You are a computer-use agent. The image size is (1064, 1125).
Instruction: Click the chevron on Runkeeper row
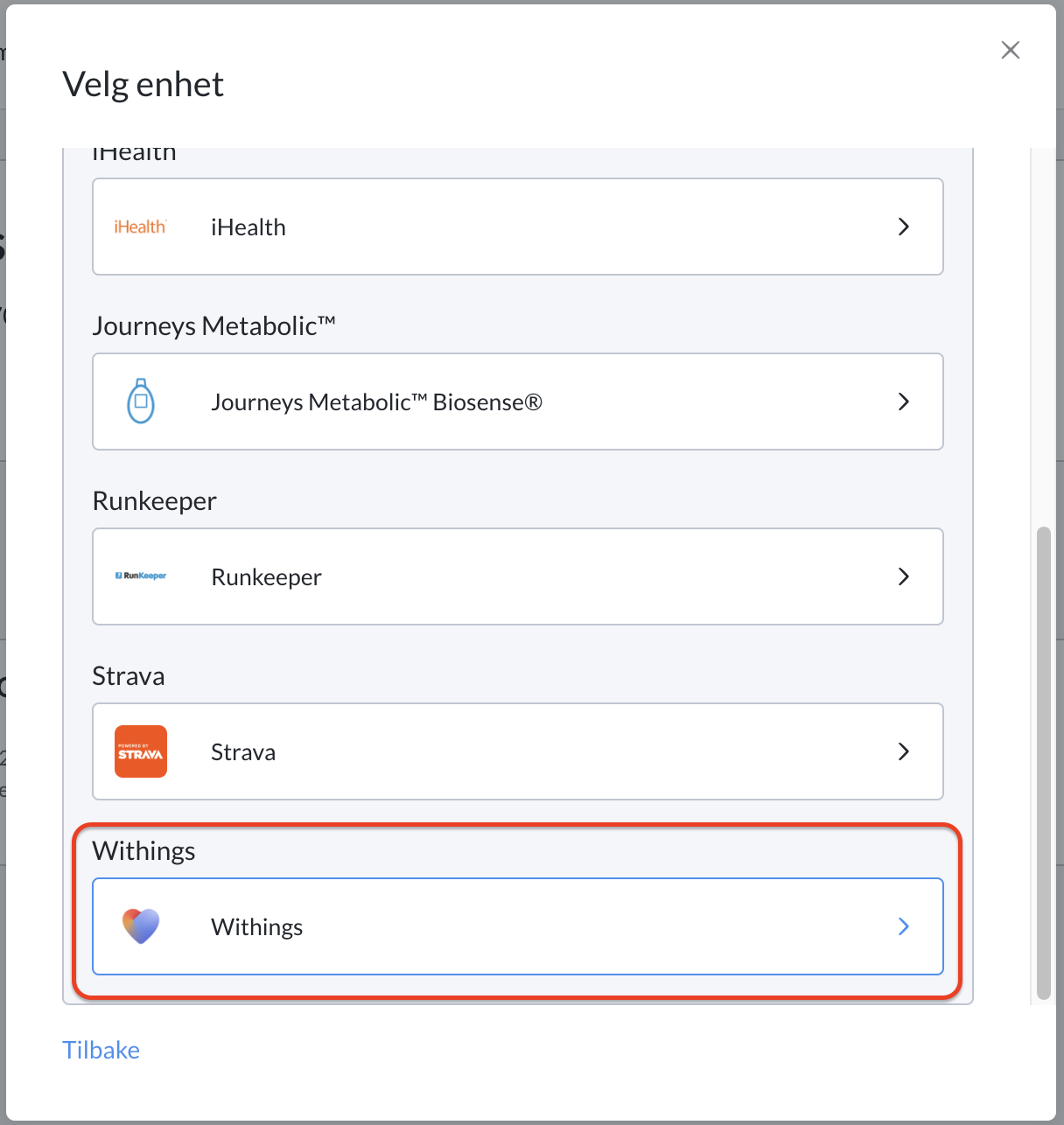click(904, 576)
